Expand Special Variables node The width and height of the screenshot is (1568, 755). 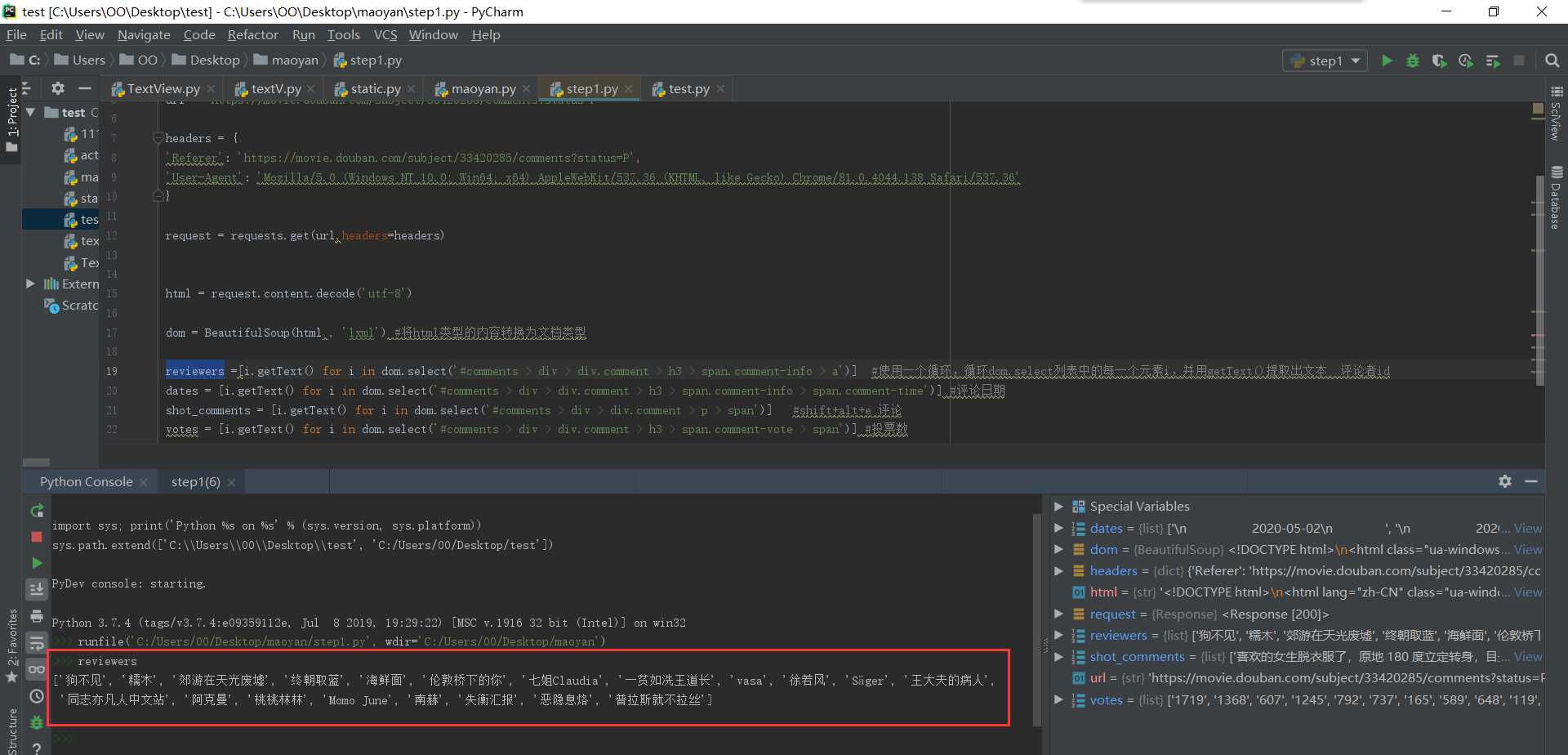1058,507
